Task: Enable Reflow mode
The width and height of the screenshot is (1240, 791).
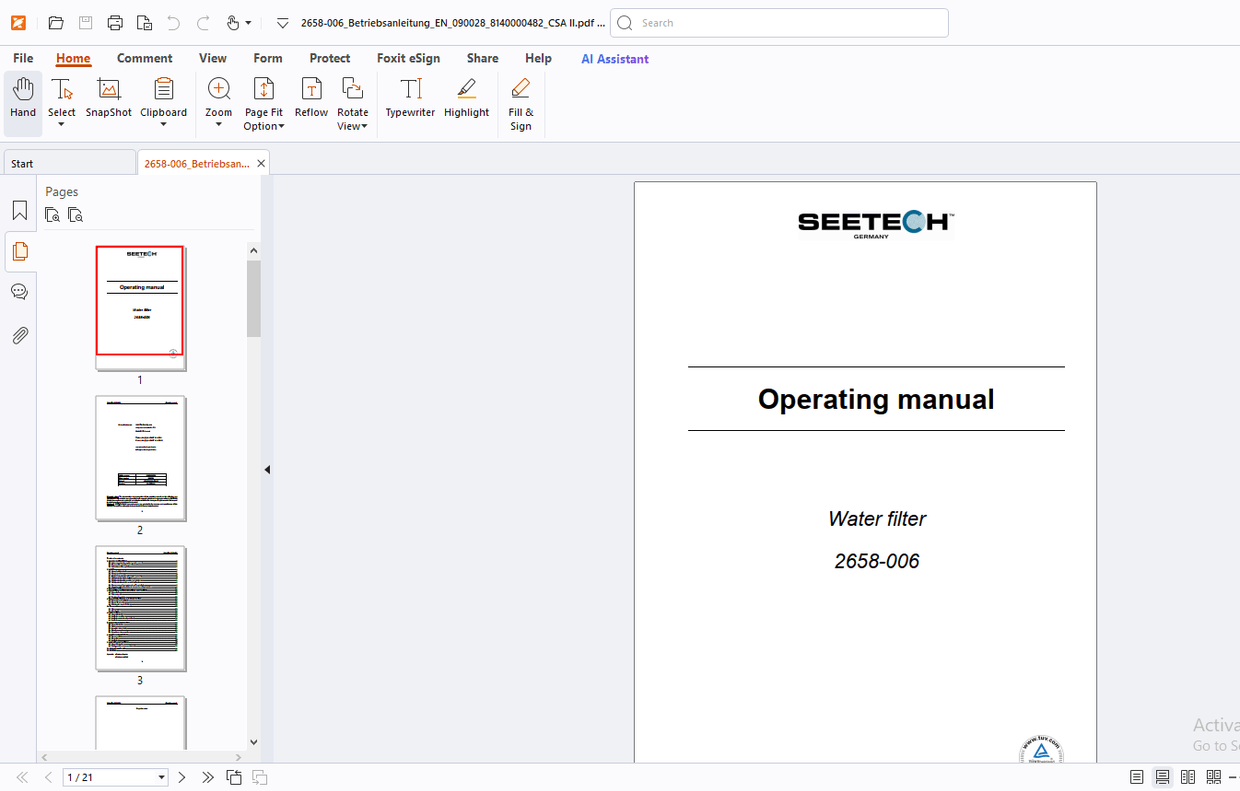Action: pos(311,100)
